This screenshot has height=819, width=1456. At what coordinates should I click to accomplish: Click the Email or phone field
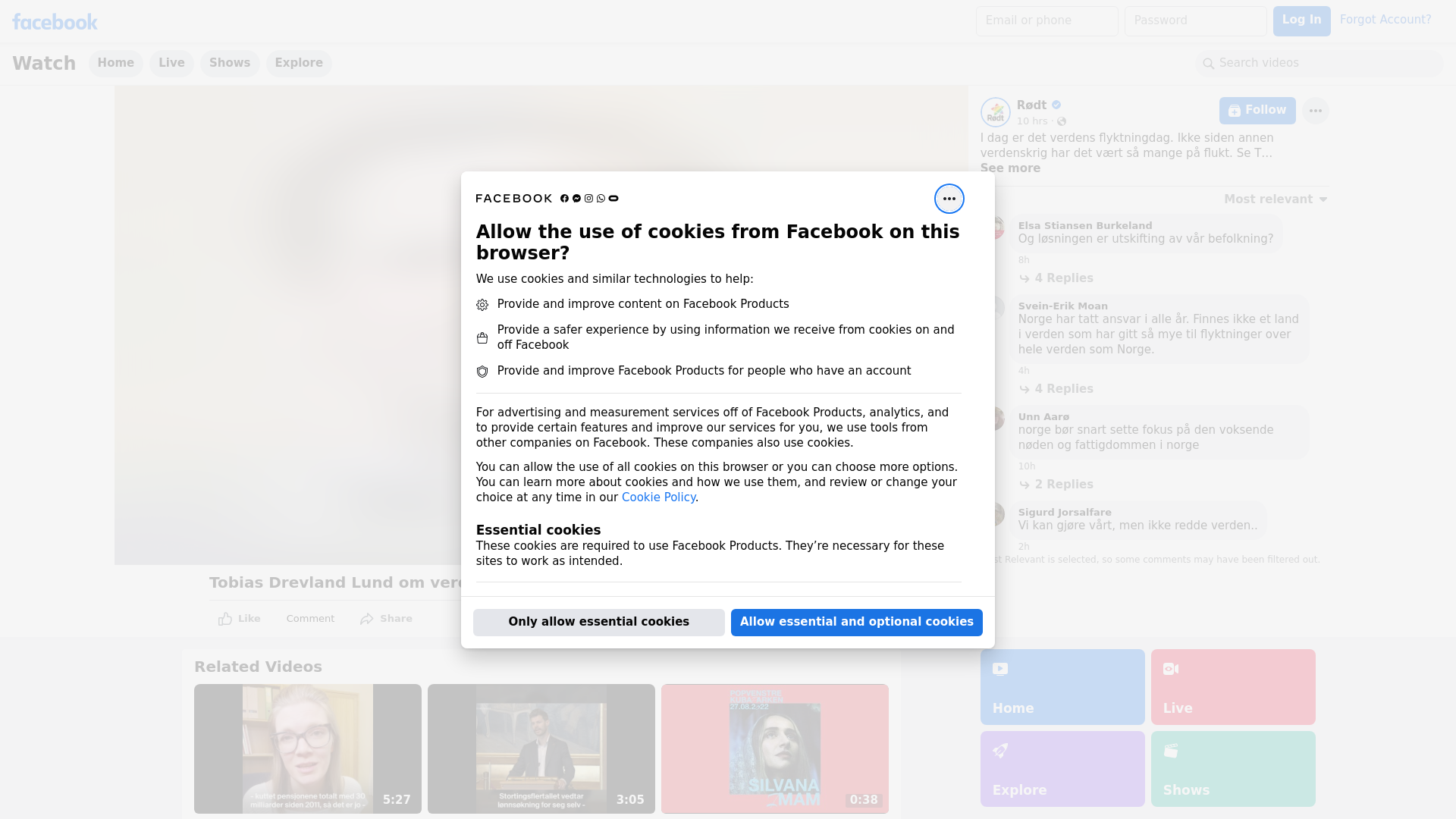coord(1046,20)
